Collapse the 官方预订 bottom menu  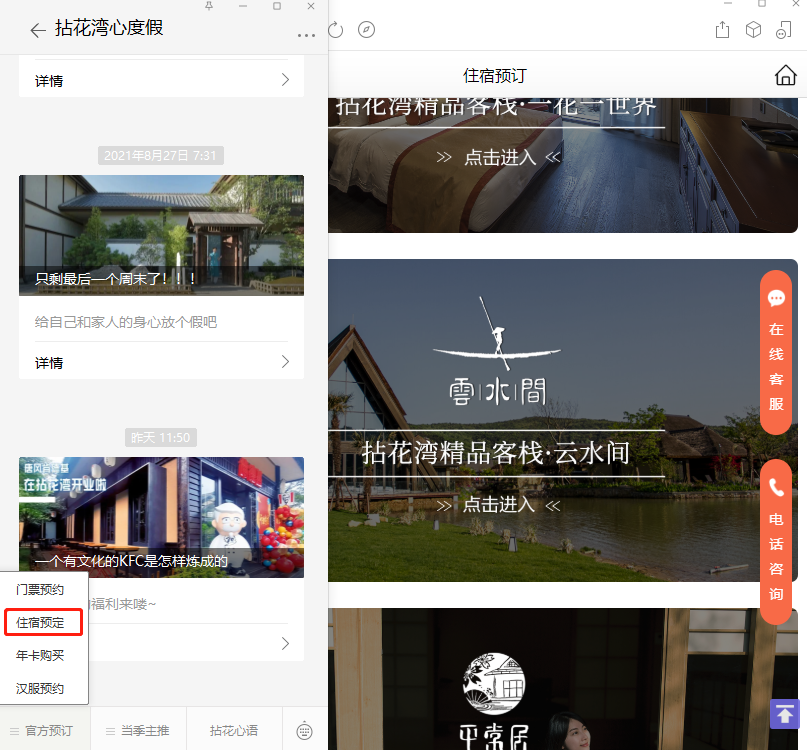tap(44, 731)
